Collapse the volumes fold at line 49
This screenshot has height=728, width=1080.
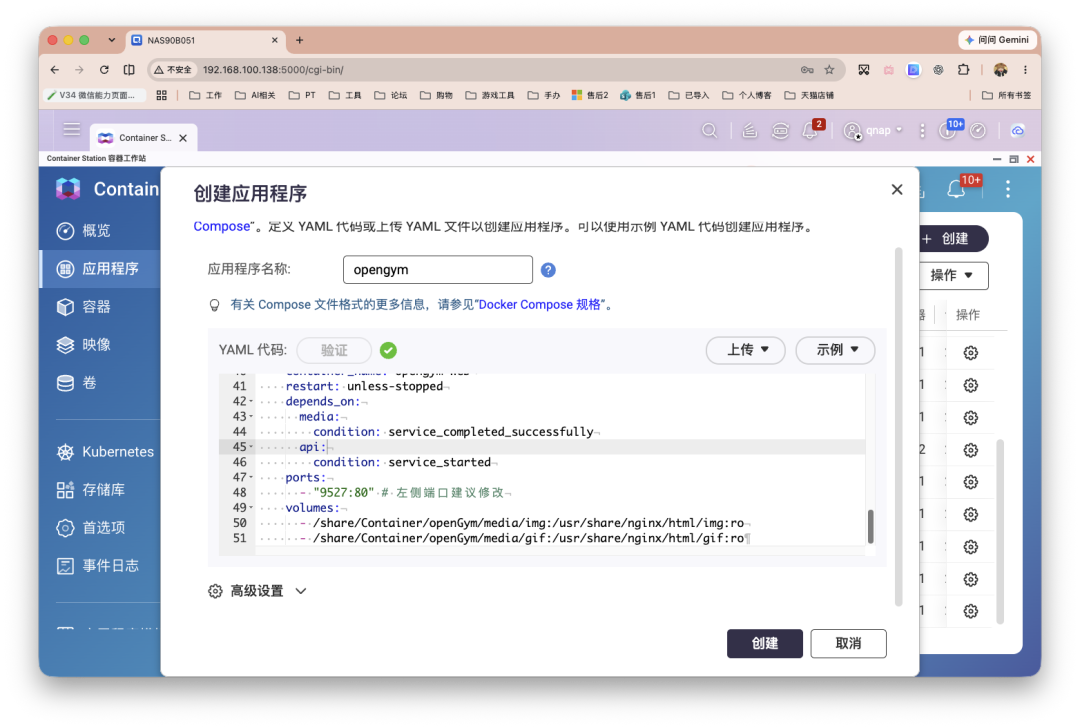(251, 508)
